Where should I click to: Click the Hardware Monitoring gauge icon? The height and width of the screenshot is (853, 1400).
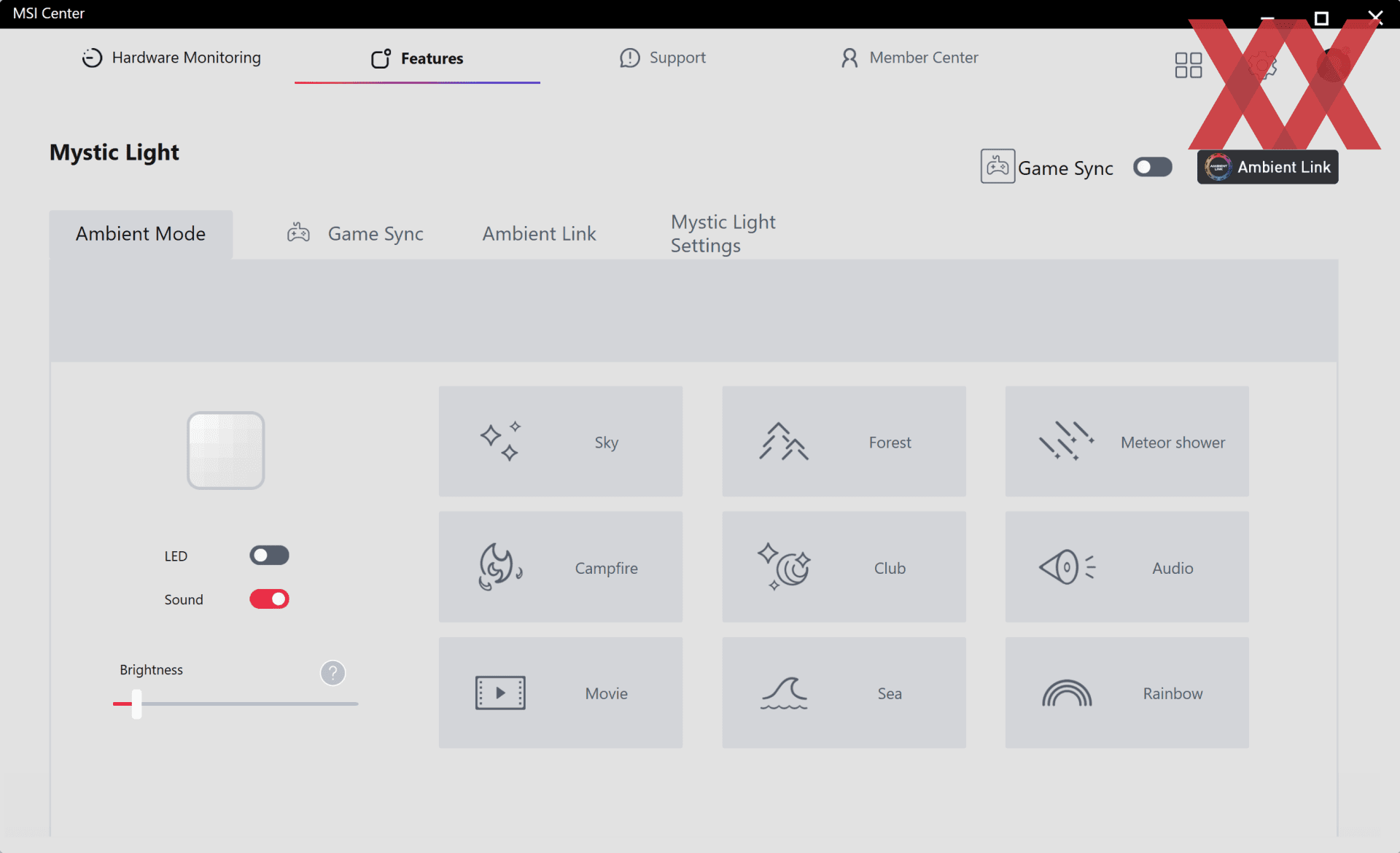[92, 58]
